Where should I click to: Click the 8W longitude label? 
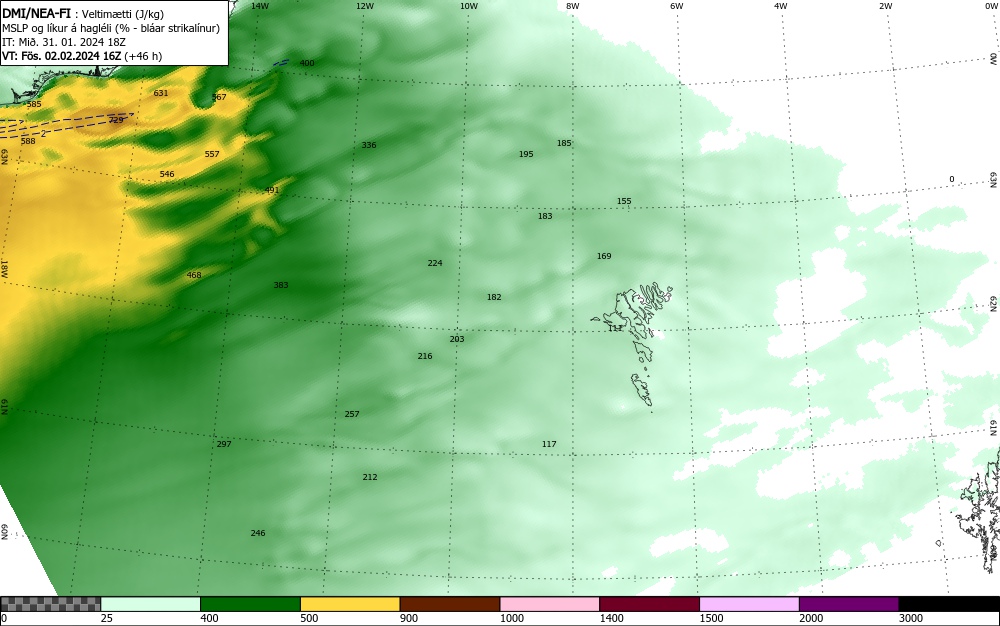pyautogui.click(x=573, y=6)
